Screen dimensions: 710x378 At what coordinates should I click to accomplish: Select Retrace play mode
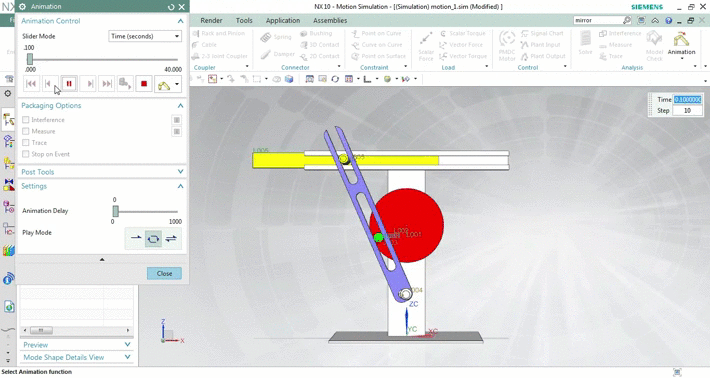171,238
